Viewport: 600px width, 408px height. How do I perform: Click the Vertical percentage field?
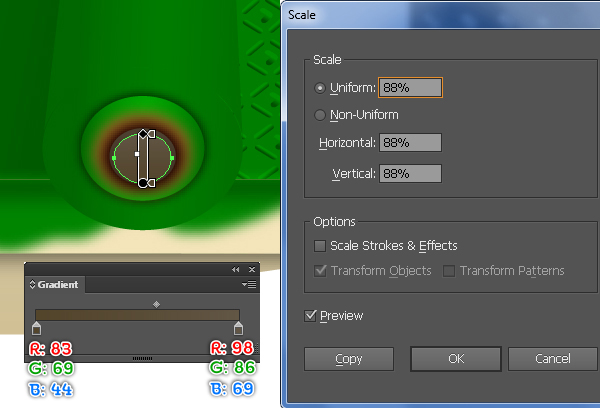(410, 173)
